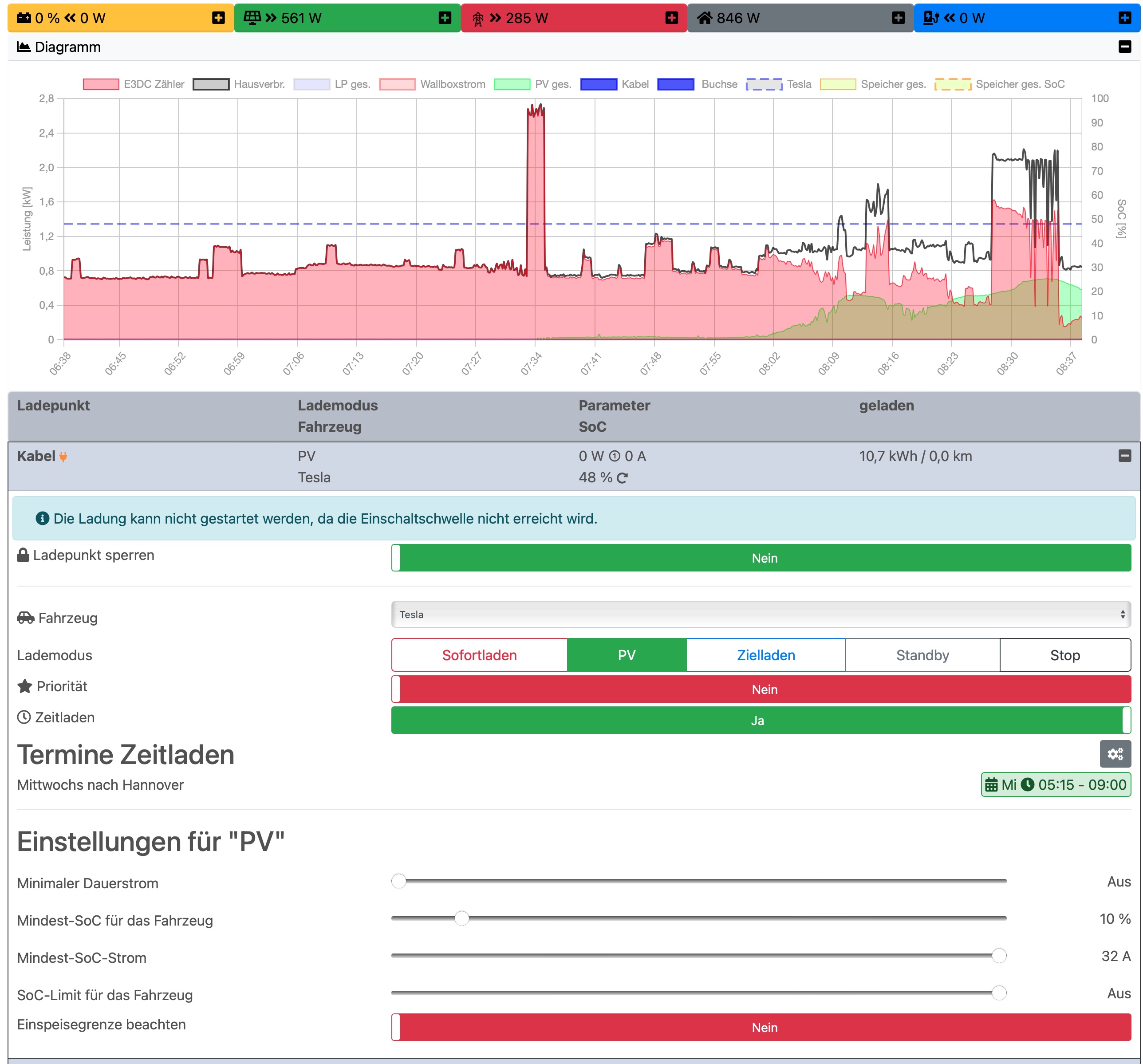Viewport: 1143px width, 1064px height.
Task: Expand the red grid 285 W card
Action: tap(671, 18)
